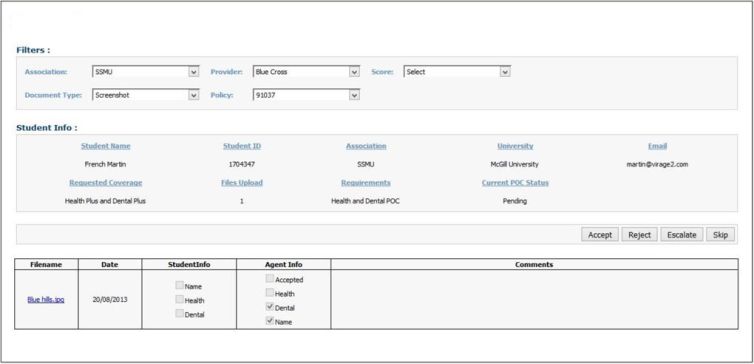Image resolution: width=754 pixels, height=364 pixels.
Task: Toggle the StudentInfo Name checkbox
Action: click(x=179, y=285)
